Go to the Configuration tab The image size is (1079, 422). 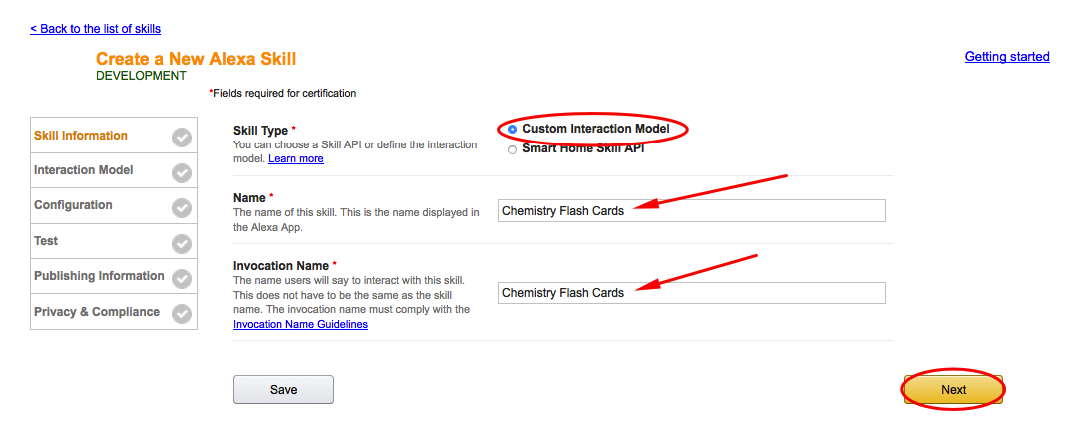tap(73, 205)
